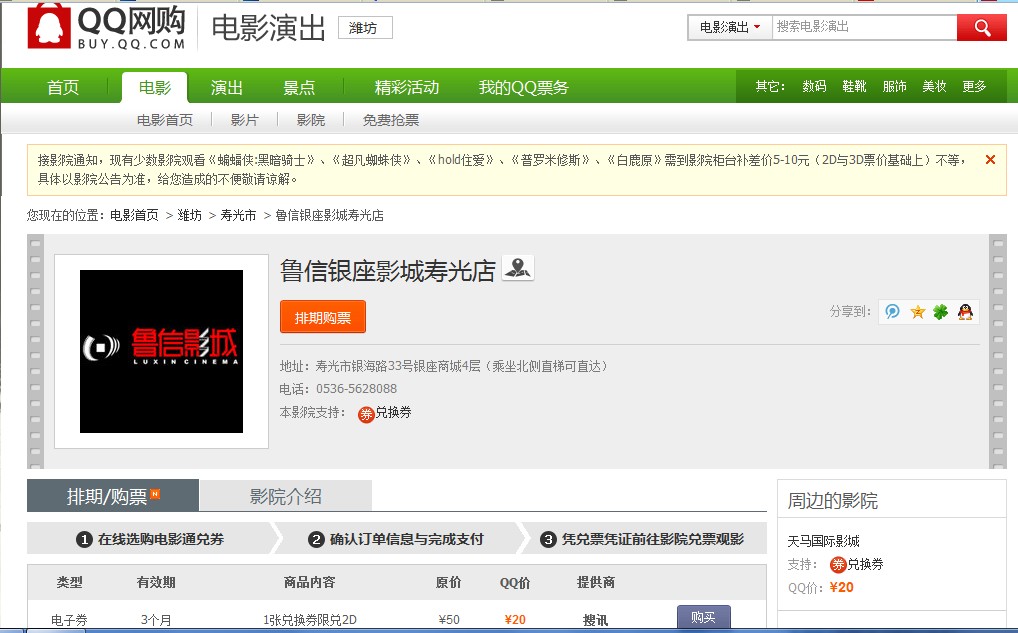Visit the 数码 category link
The width and height of the screenshot is (1018, 633).
[814, 86]
